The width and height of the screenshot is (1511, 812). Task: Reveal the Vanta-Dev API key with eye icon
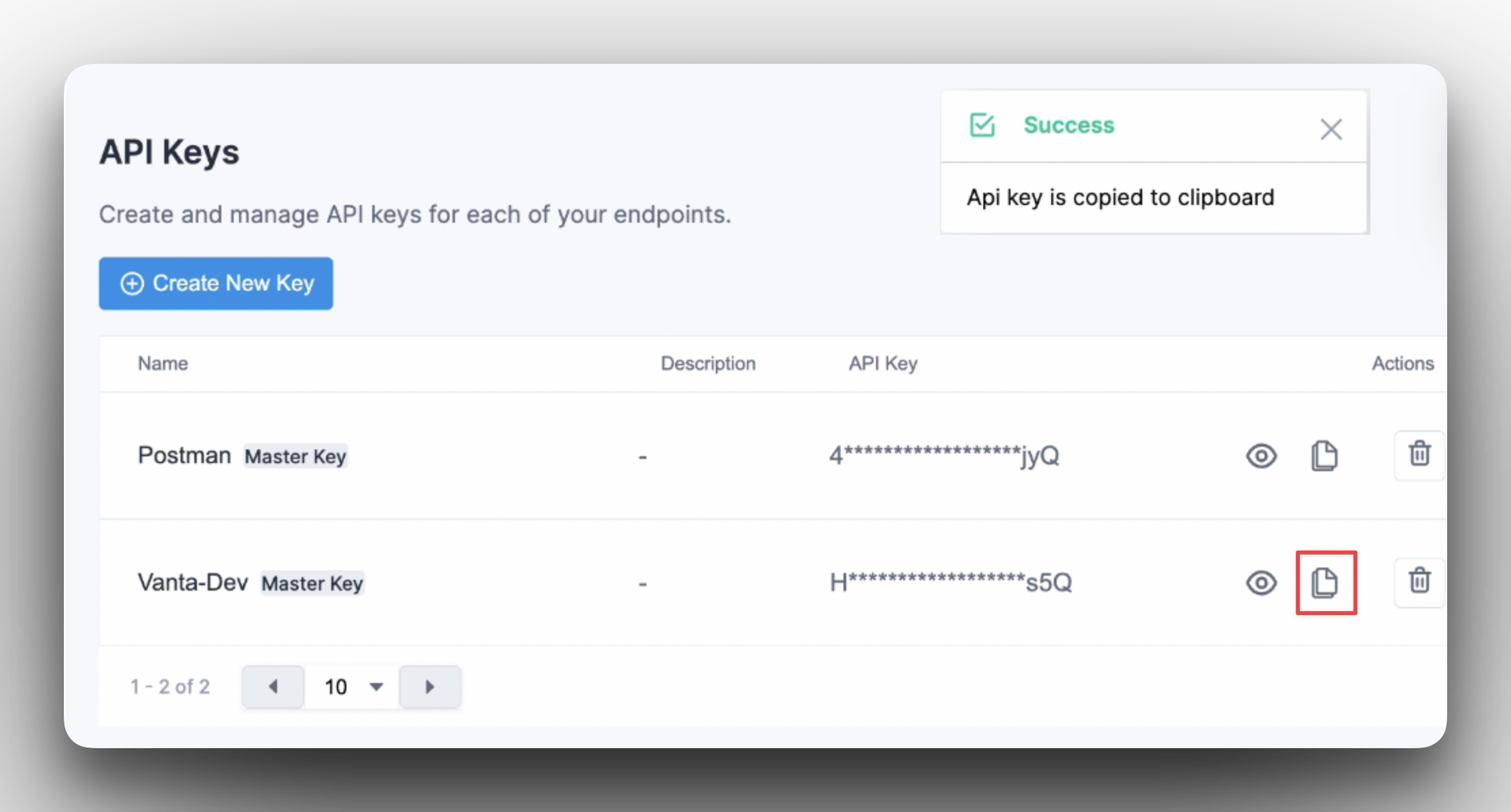pos(1261,583)
